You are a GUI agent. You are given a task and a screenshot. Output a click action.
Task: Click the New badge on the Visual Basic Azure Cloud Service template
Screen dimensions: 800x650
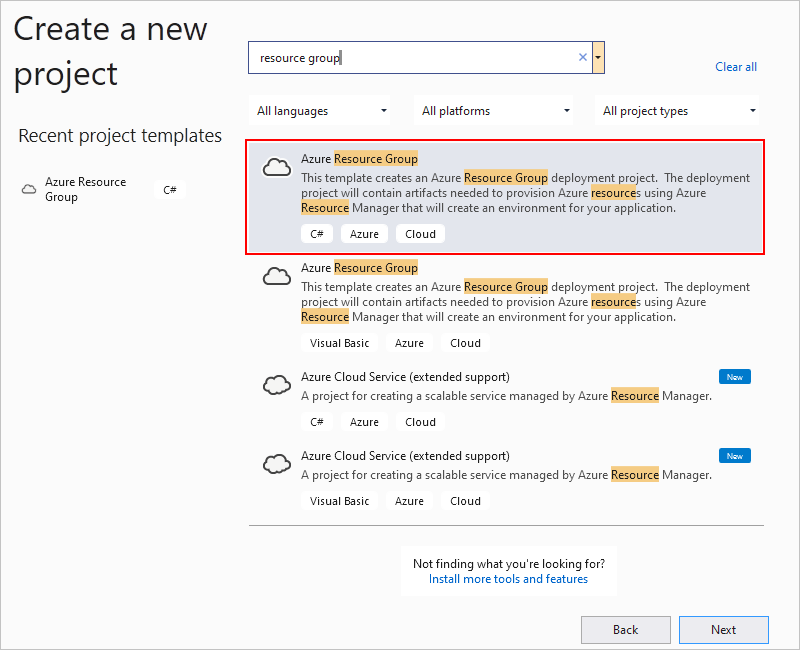(x=734, y=456)
